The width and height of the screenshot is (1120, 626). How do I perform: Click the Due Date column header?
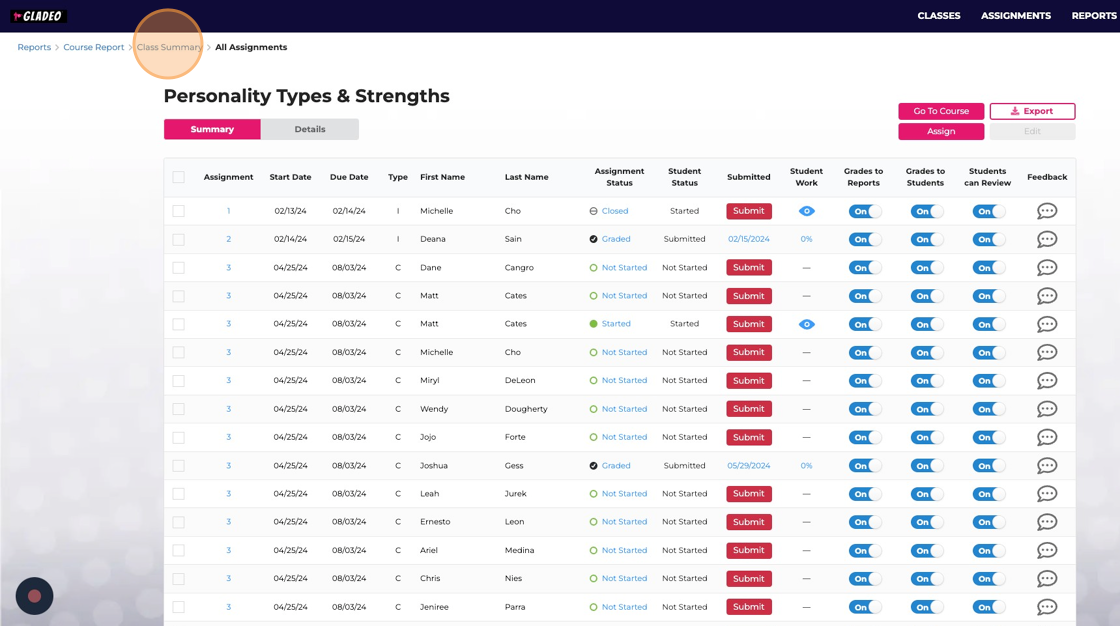tap(349, 177)
